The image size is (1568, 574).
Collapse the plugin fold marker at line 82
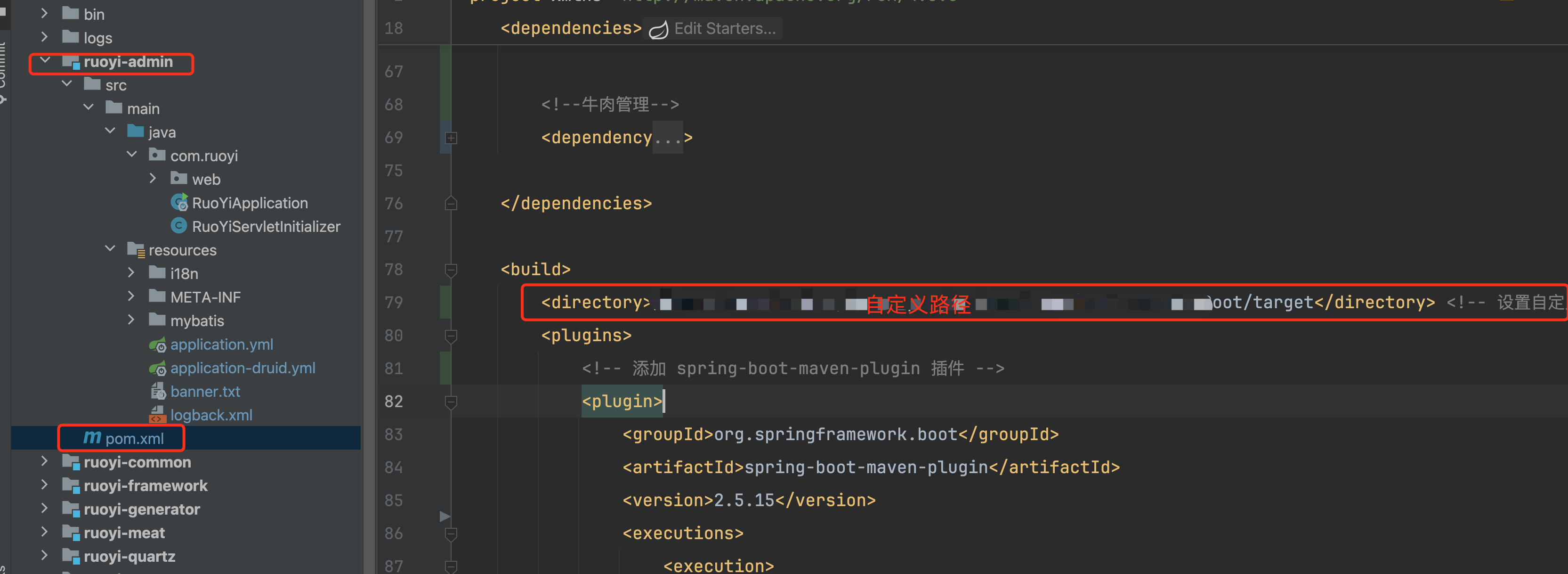(x=451, y=402)
